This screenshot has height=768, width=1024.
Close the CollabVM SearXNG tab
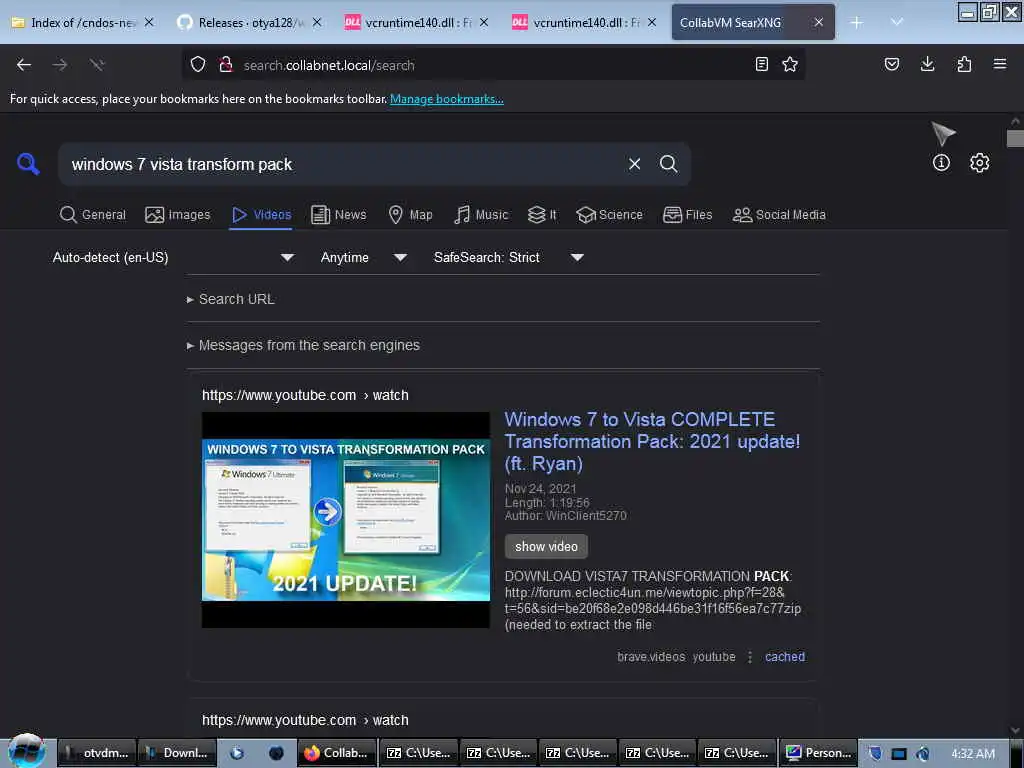point(818,22)
